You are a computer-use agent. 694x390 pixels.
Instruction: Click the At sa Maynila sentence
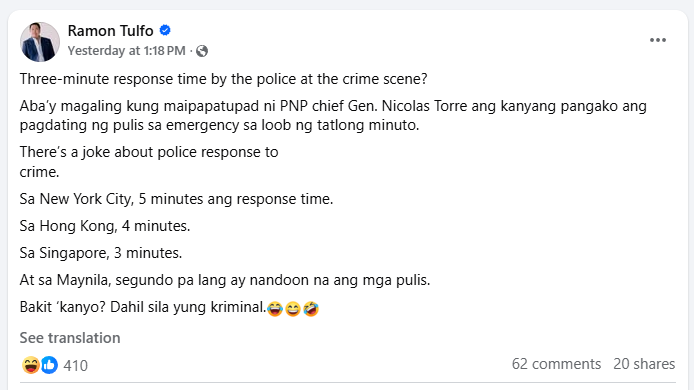pos(225,280)
